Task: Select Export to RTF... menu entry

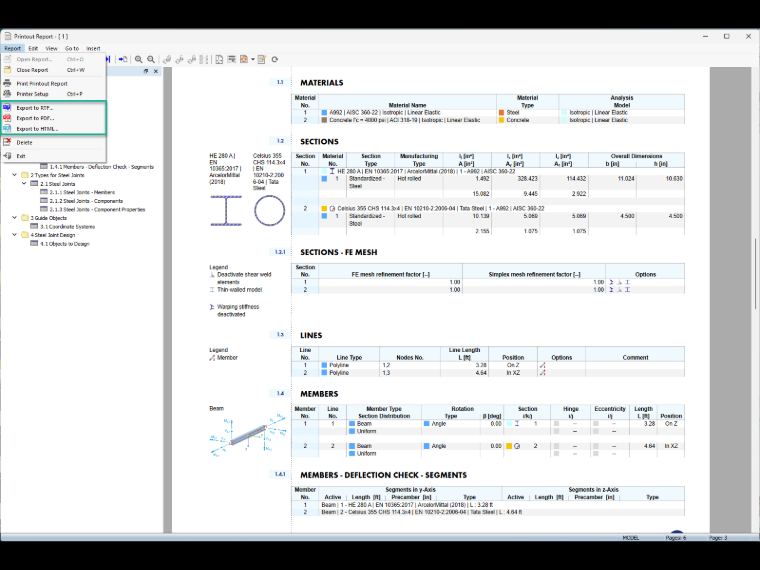Action: point(53,108)
